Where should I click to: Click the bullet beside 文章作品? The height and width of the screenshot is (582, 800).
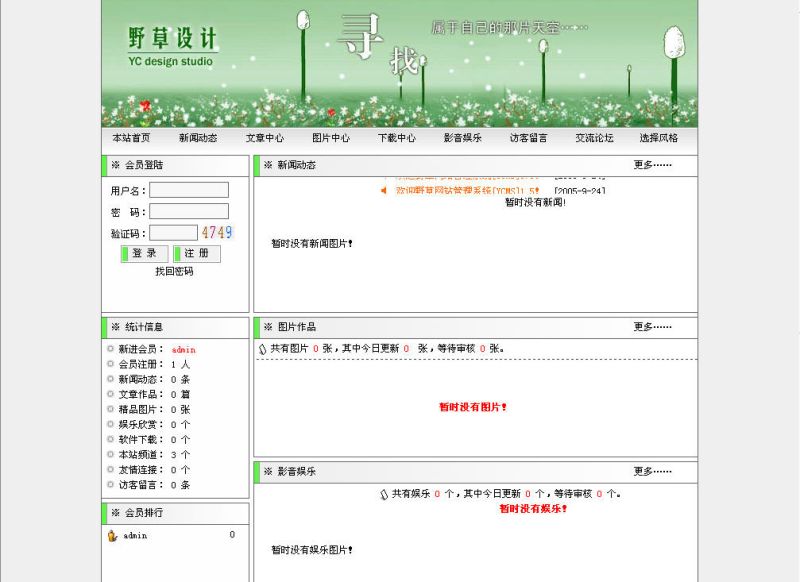[110, 394]
